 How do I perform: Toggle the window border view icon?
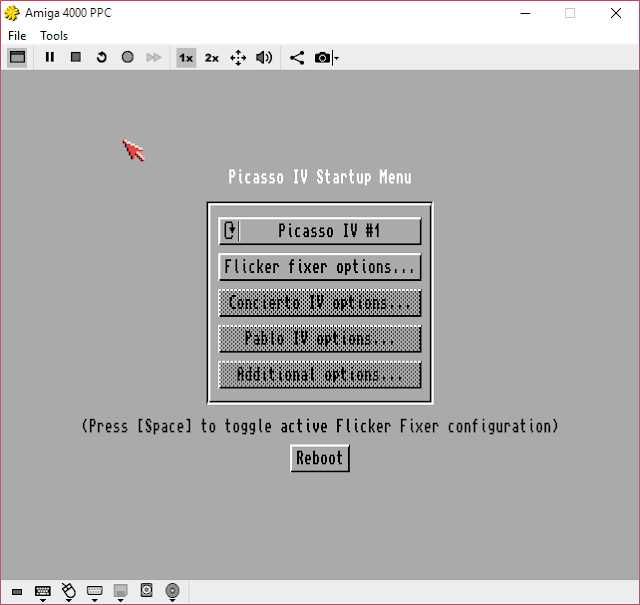click(x=17, y=57)
